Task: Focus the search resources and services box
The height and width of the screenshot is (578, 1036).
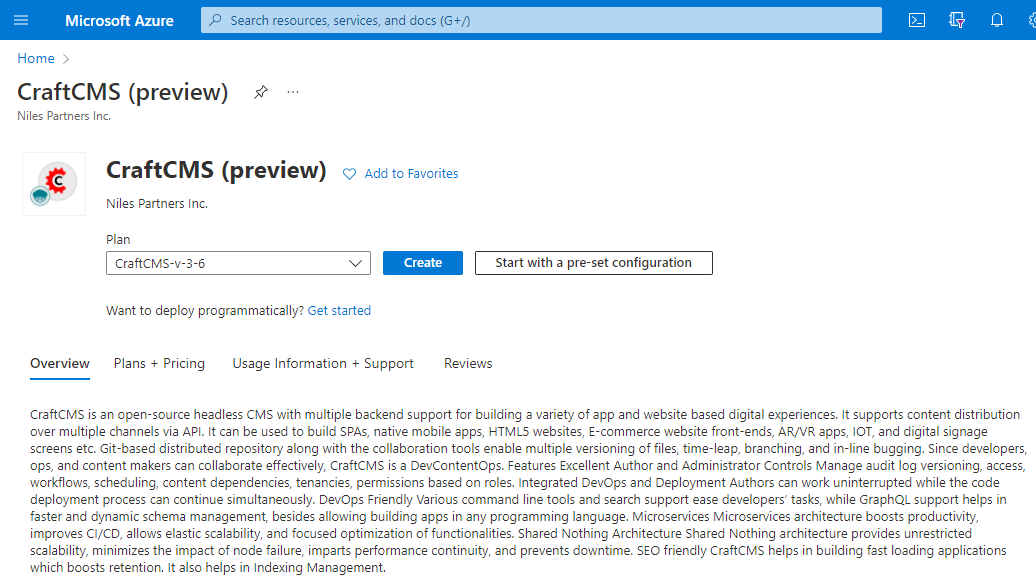Action: tap(540, 20)
